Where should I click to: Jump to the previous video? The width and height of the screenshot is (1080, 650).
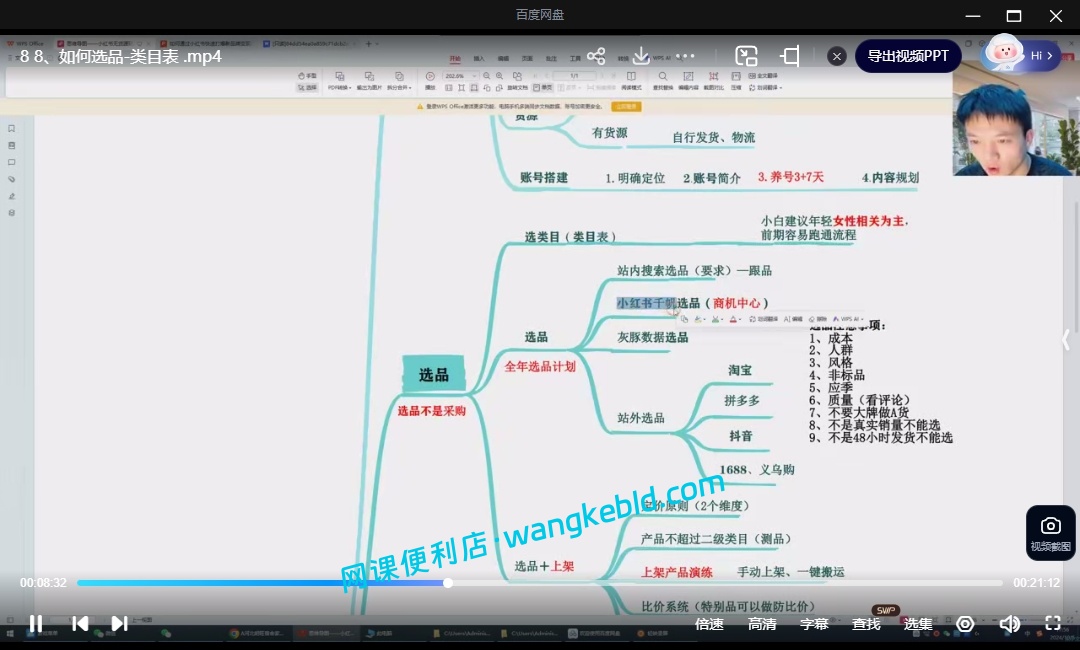(80, 623)
